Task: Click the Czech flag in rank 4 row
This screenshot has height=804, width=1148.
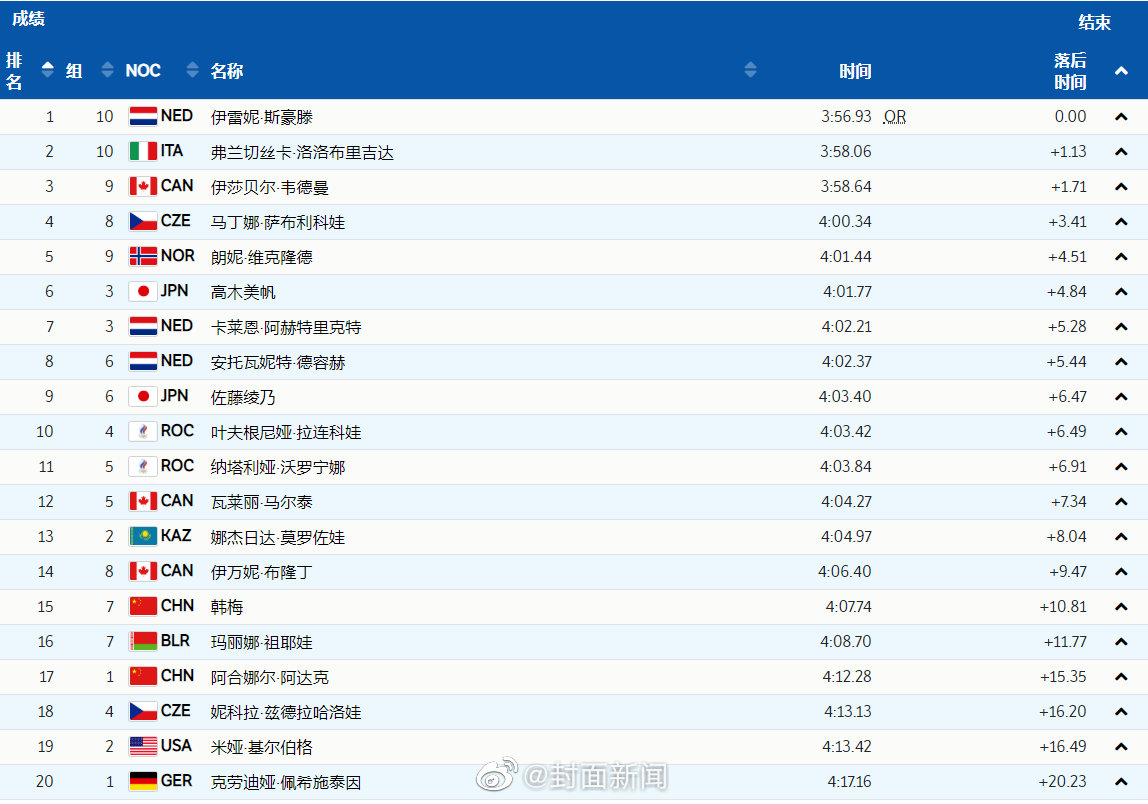Action: [143, 221]
